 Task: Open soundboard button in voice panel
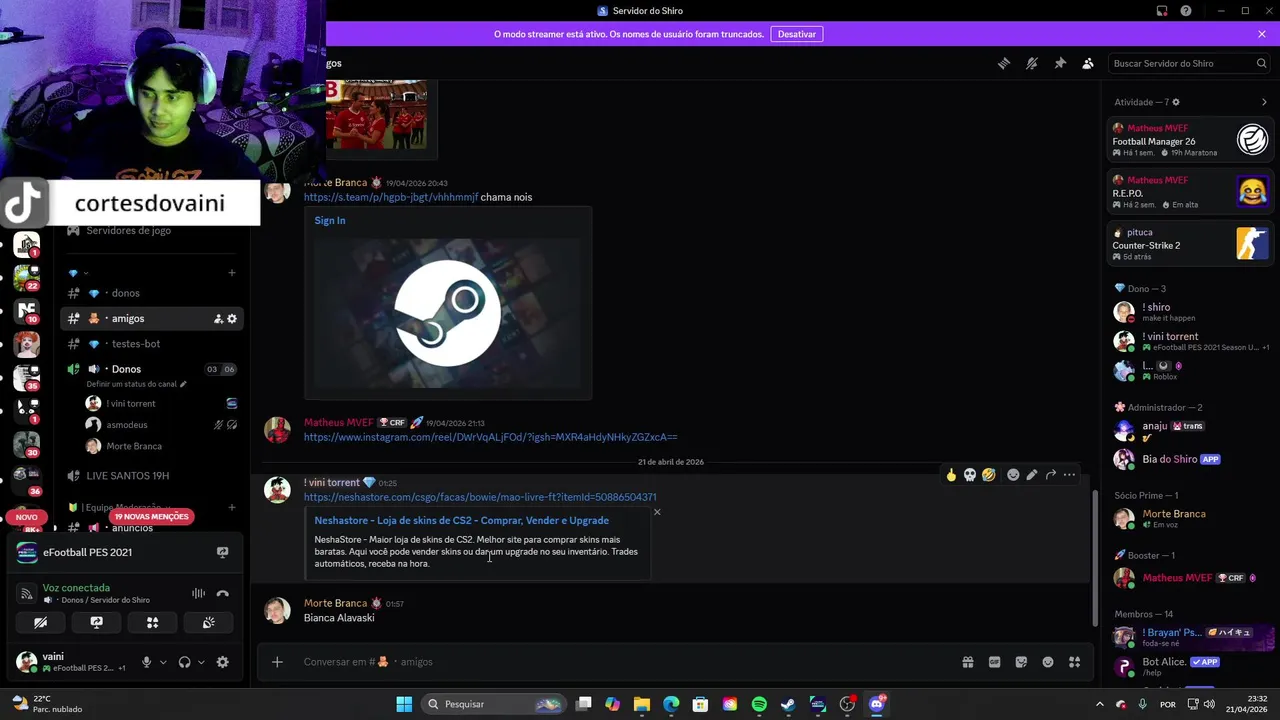tap(208, 622)
